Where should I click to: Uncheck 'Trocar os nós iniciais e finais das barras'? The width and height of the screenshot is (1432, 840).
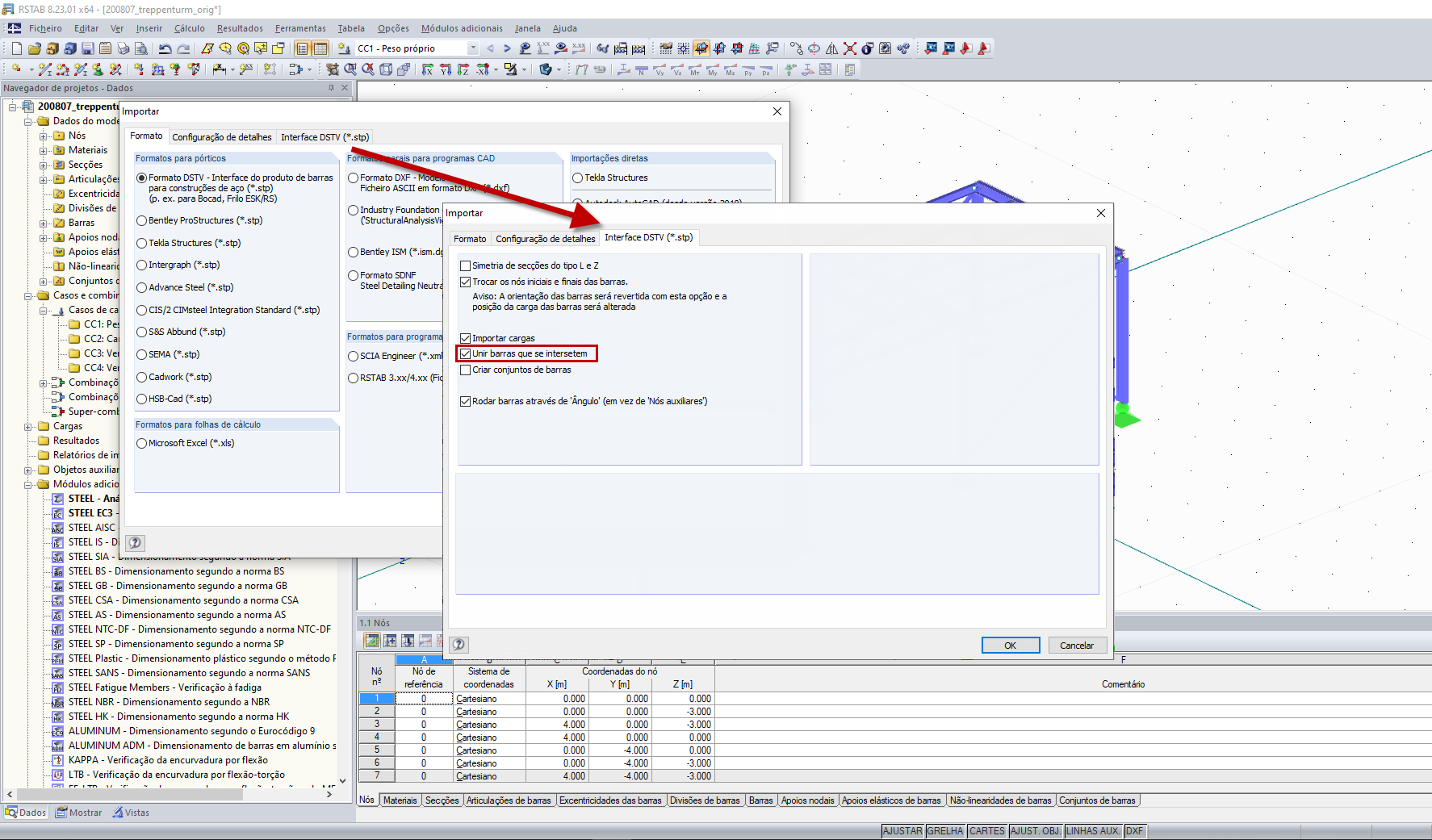[x=465, y=282]
